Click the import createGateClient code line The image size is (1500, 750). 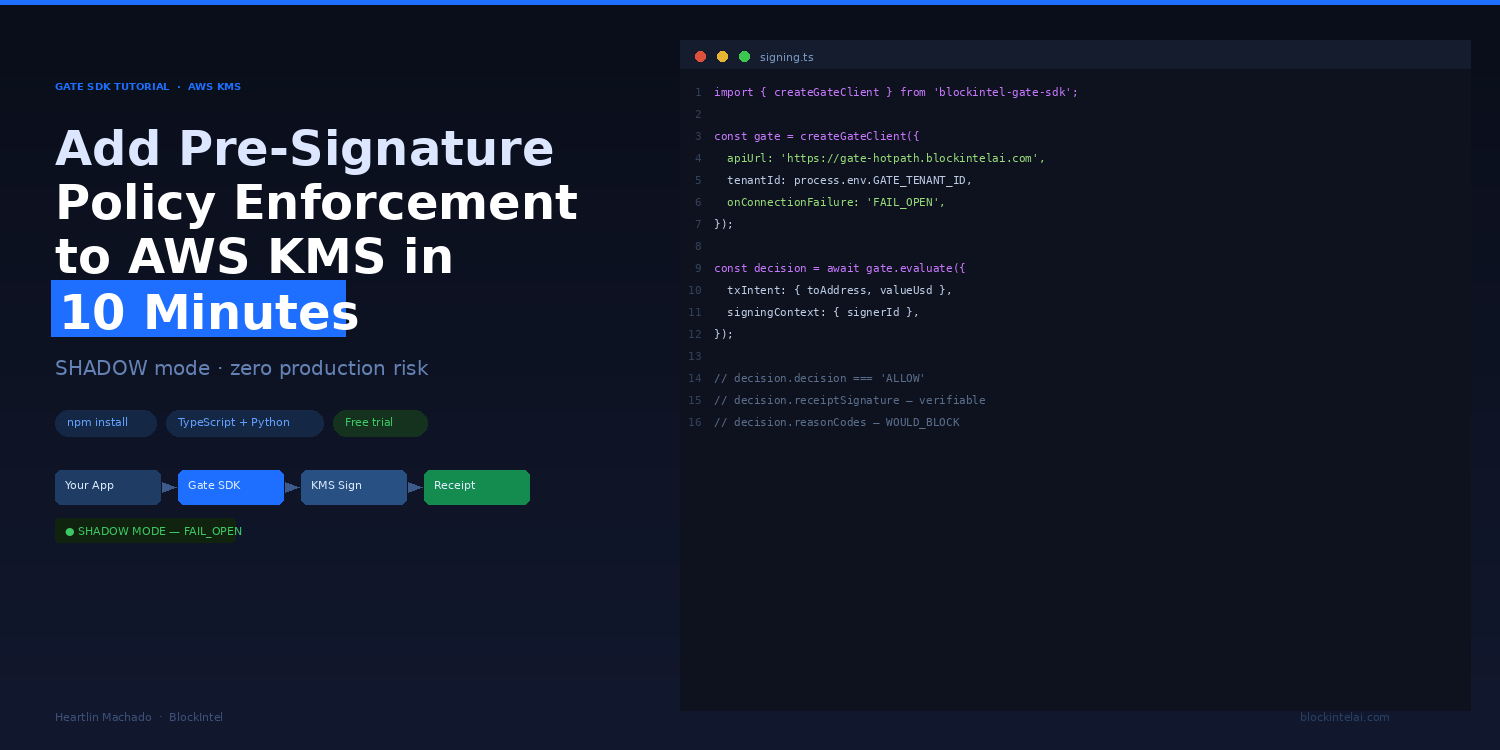[x=896, y=93]
